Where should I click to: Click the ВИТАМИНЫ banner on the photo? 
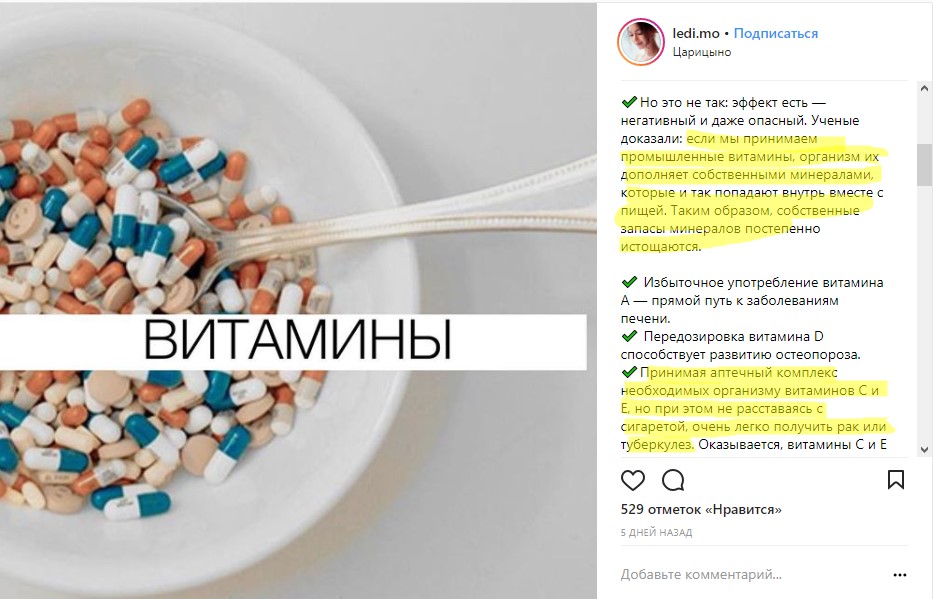pos(293,341)
